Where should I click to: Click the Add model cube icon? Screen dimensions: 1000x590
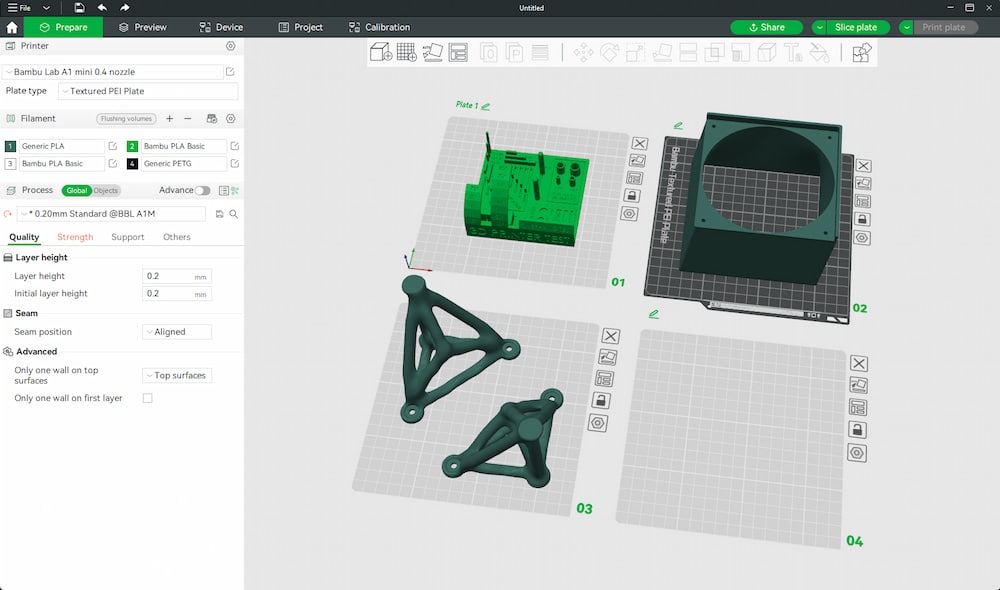click(381, 52)
